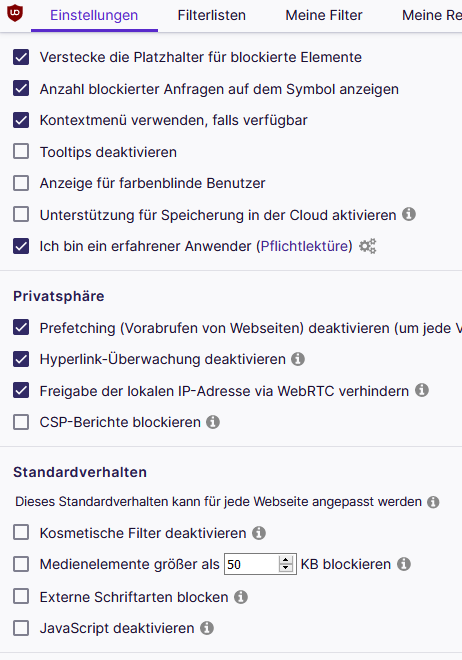Click info icon after KB blockieren

coord(404,564)
